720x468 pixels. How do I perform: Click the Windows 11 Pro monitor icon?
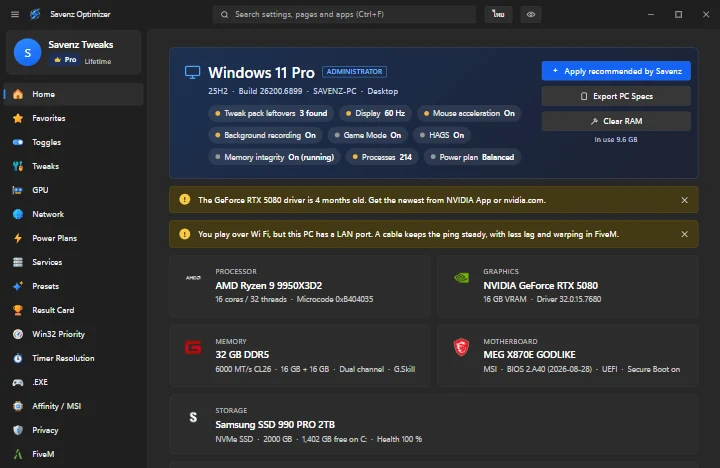tap(192, 73)
